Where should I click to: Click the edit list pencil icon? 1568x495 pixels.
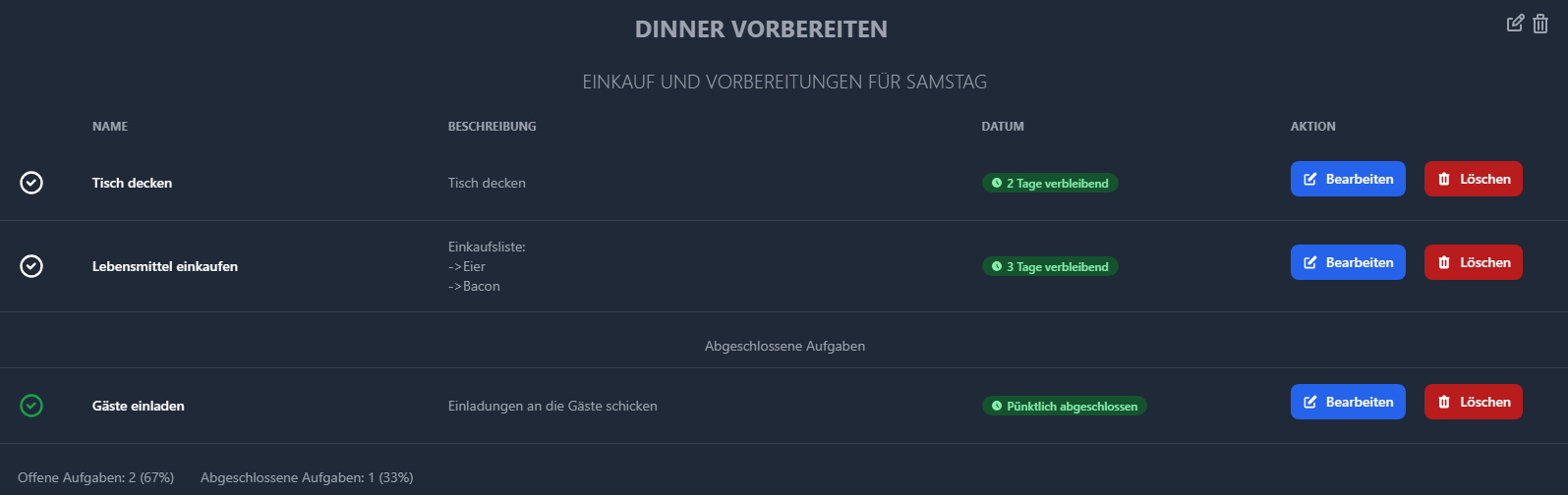point(1516,23)
